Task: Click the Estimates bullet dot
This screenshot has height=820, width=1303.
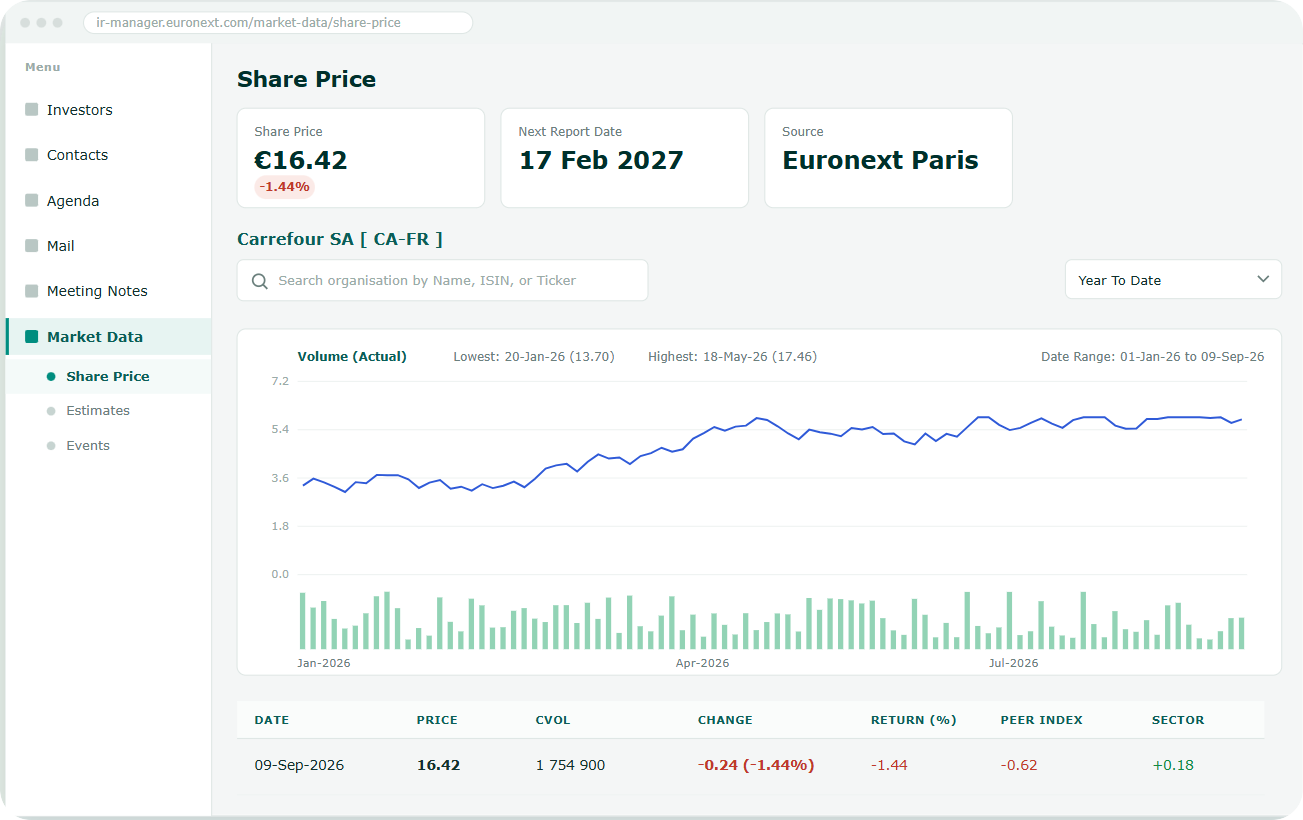Action: click(51, 411)
